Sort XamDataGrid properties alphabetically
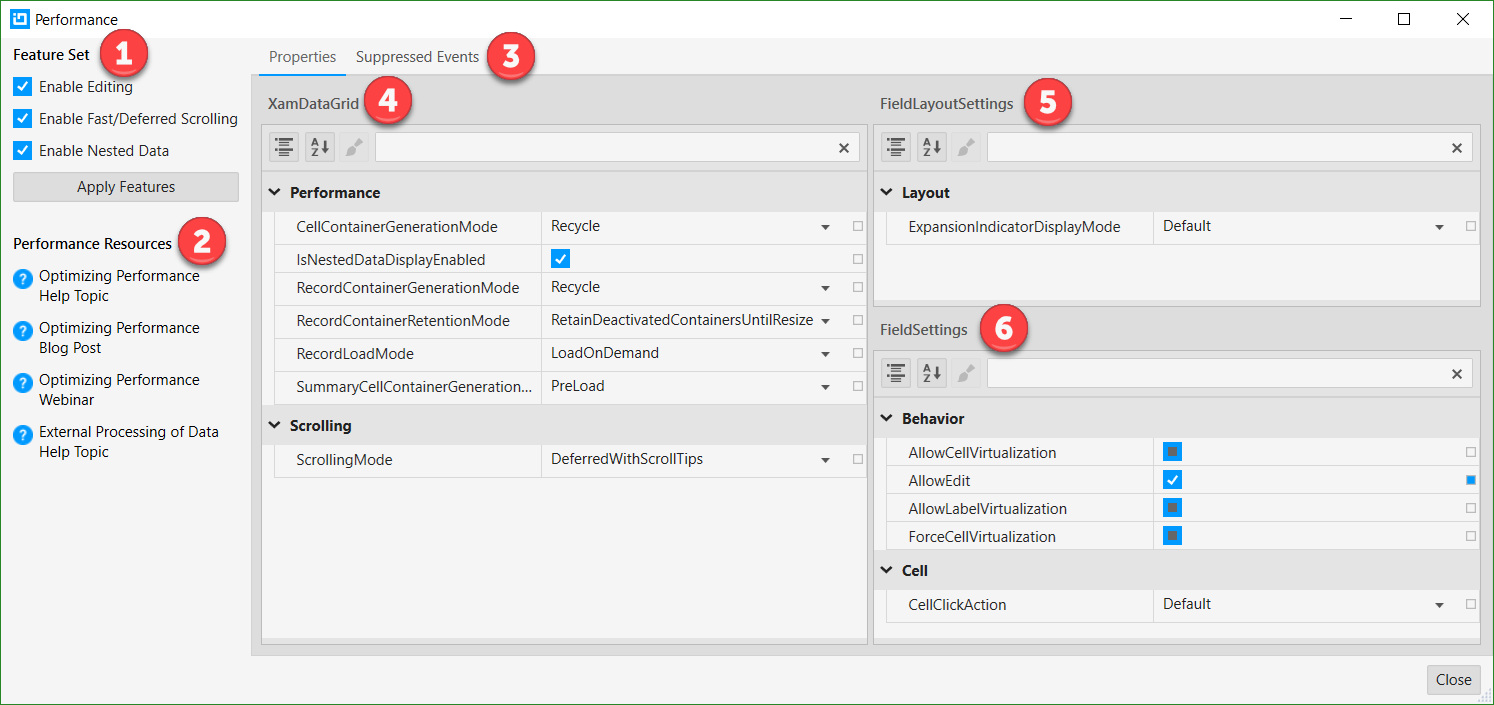The height and width of the screenshot is (705, 1494). (x=320, y=147)
